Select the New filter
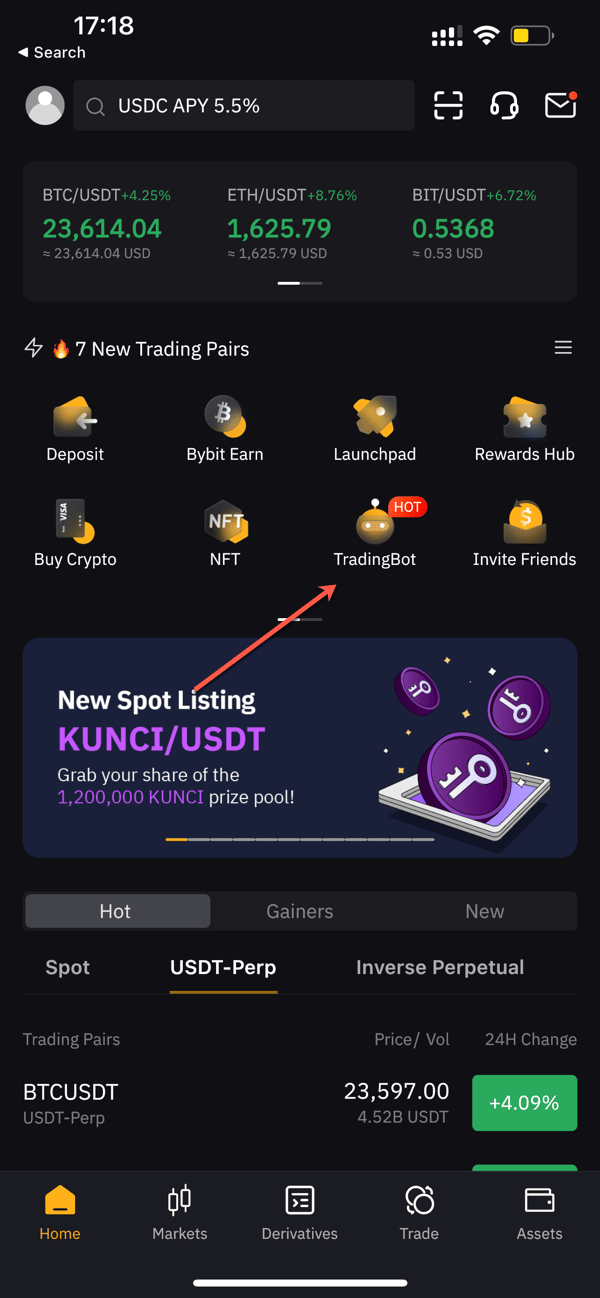The width and height of the screenshot is (600, 1298). (485, 911)
